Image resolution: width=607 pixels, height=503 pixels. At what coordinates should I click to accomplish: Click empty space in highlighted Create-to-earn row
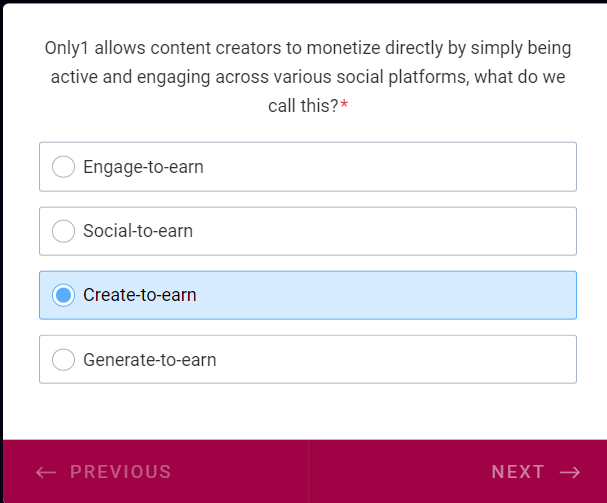400,295
